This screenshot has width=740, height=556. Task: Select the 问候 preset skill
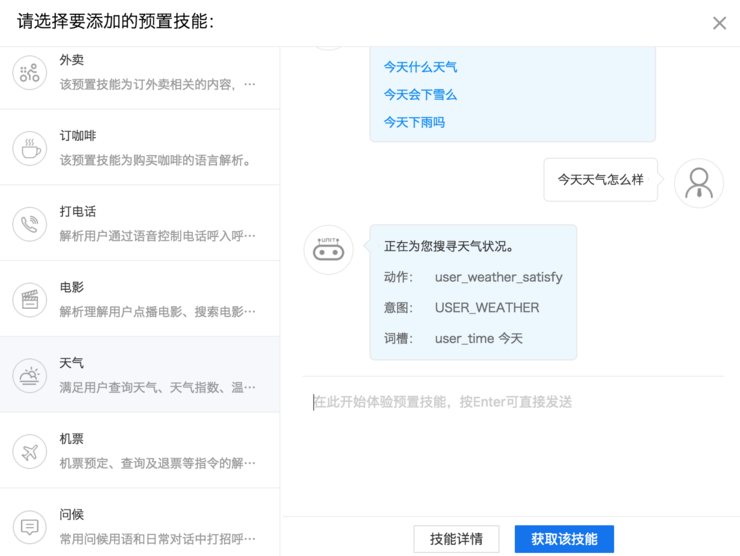140,522
